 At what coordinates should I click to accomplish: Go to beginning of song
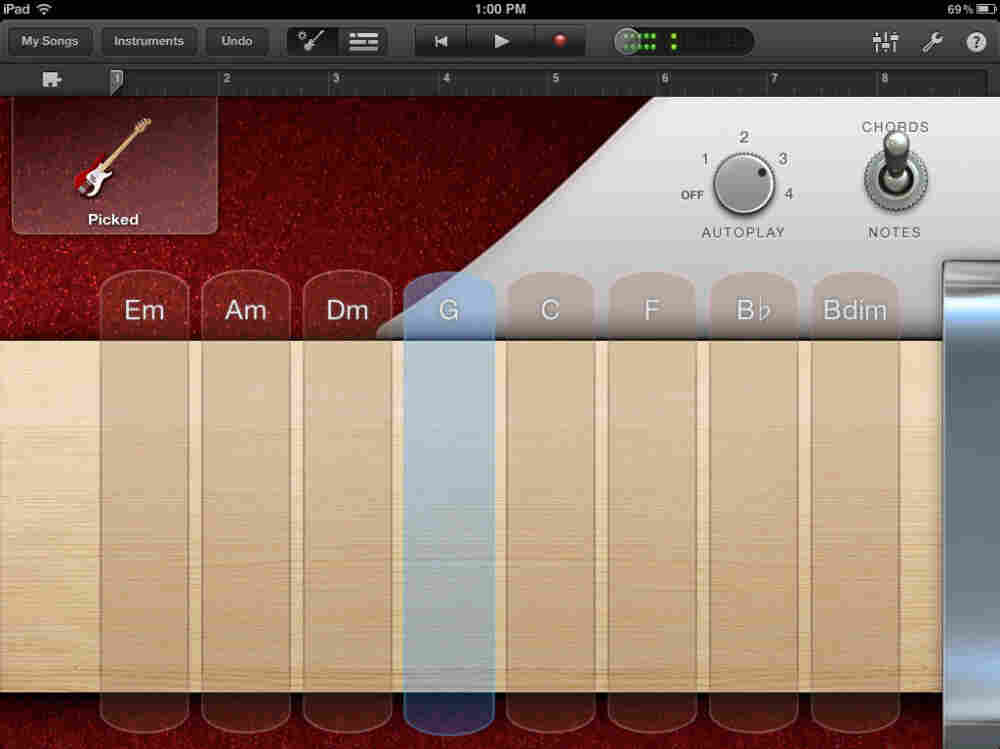[x=441, y=41]
